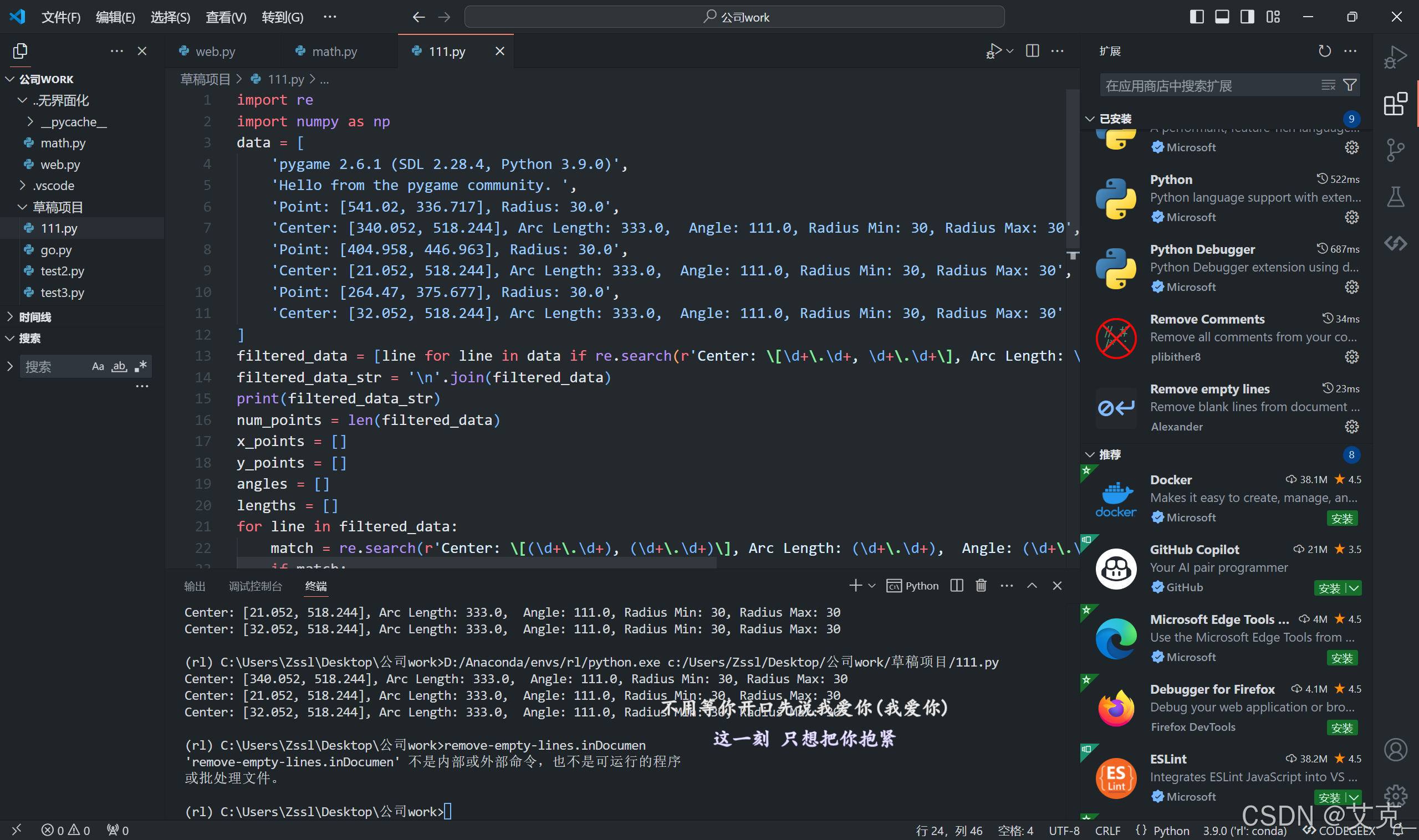This screenshot has height=840, width=1419.
Task: Click the UTF-8 encoding status item
Action: click(x=1064, y=831)
